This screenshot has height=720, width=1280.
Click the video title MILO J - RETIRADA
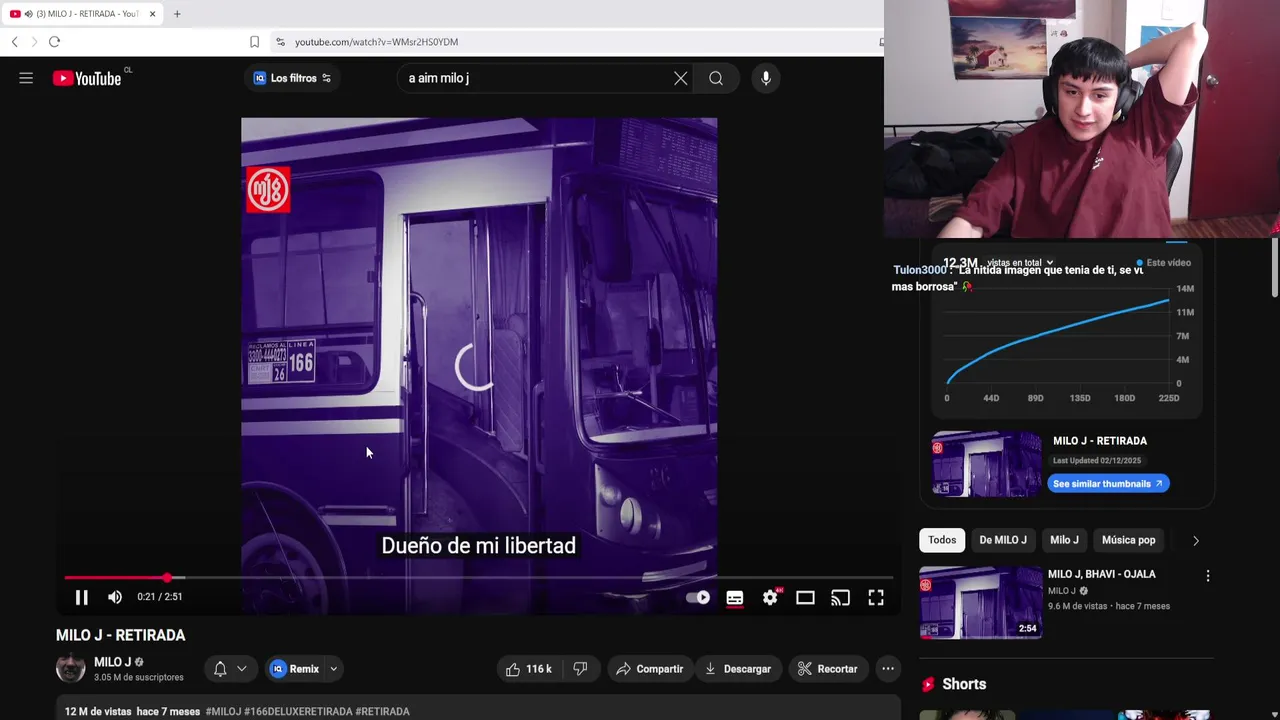121,635
